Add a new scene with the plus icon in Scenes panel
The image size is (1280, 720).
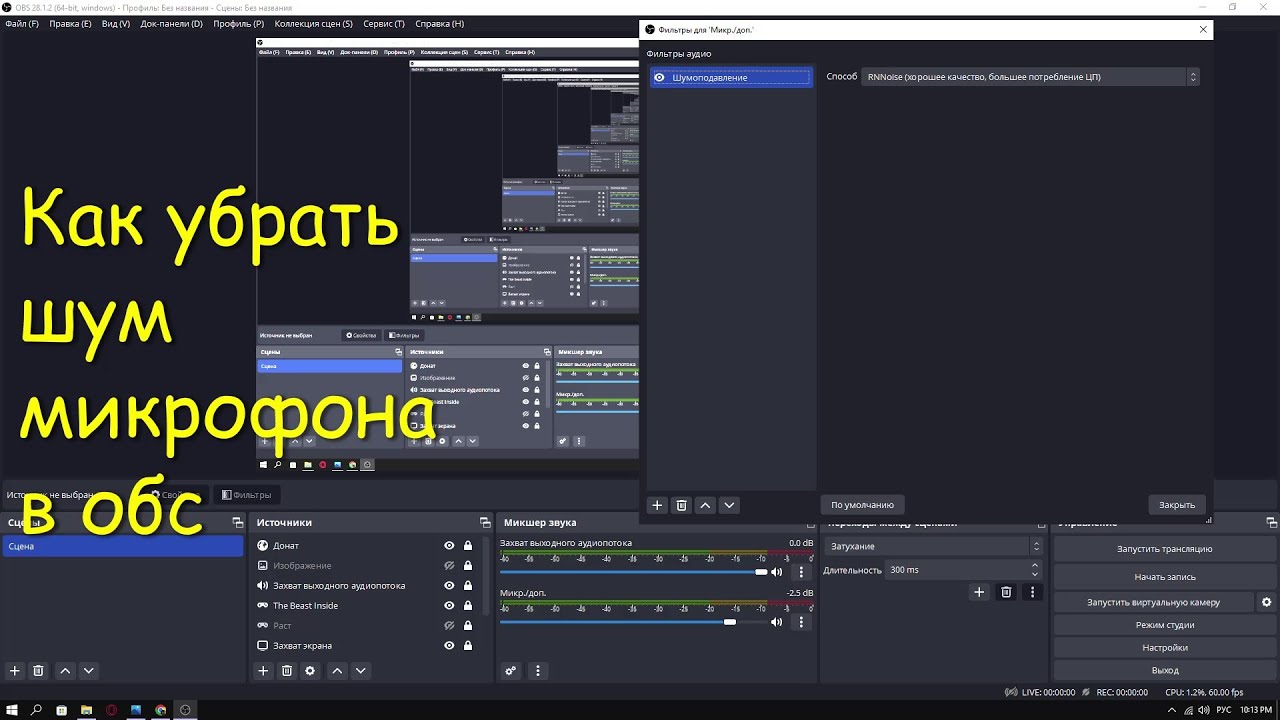pyautogui.click(x=14, y=671)
